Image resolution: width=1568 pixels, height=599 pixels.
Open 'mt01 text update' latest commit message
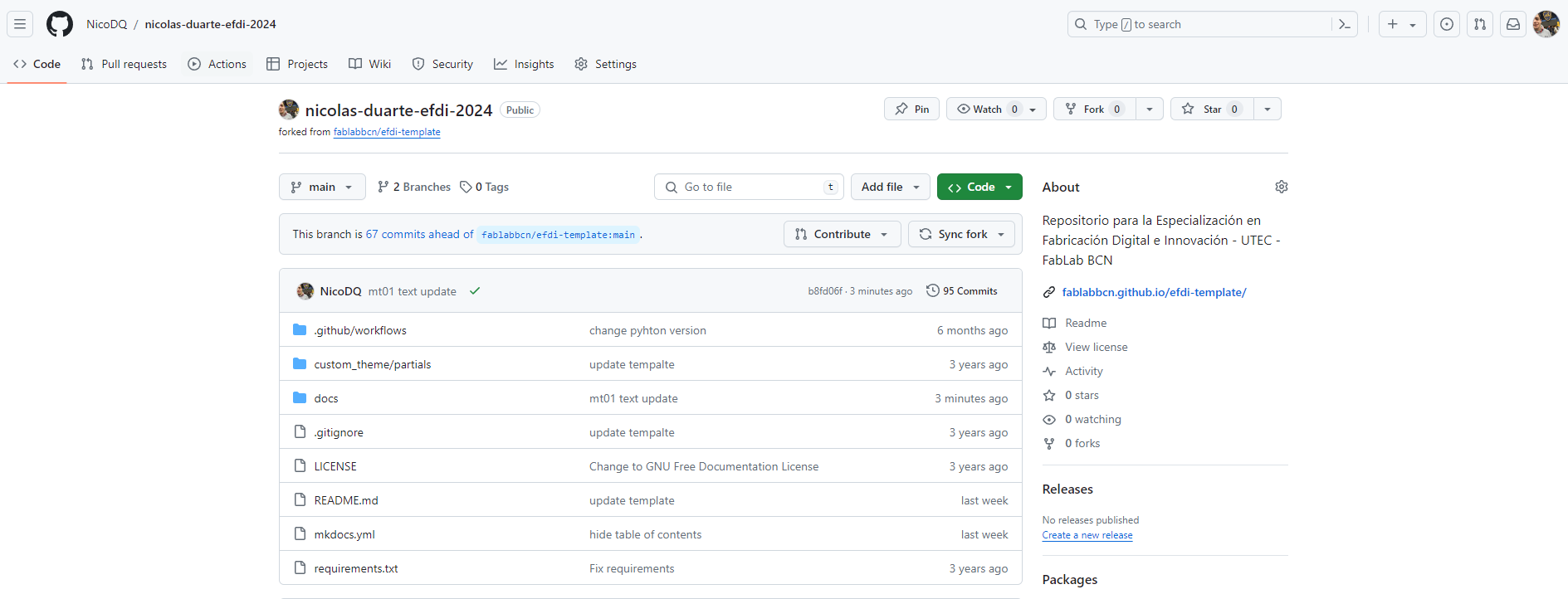click(413, 291)
